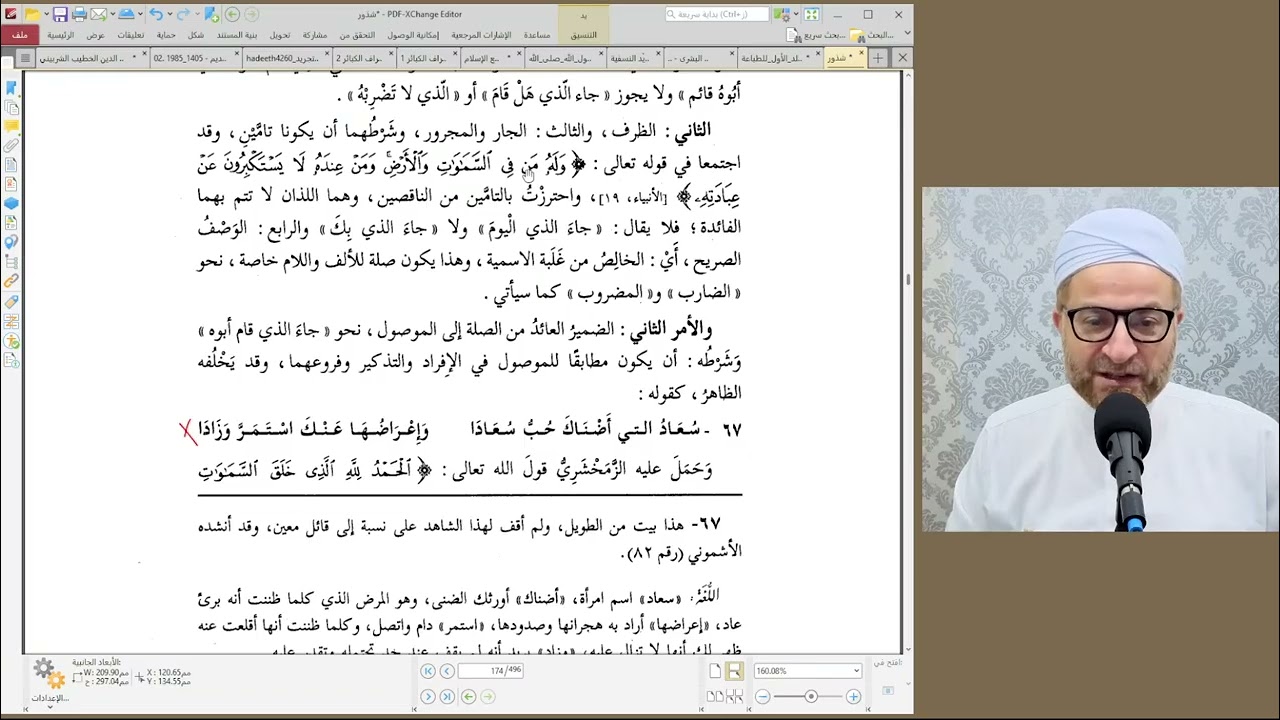
Task: Click the vertical scrollbar of document
Action: (907, 360)
